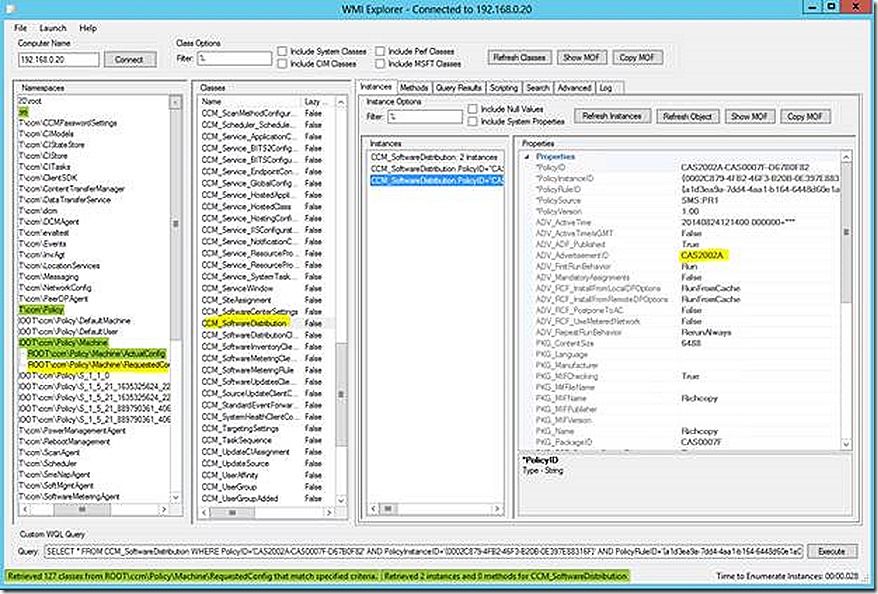878x594 pixels.
Task: Click Copy MOF in Instance Options
Action: tap(805, 116)
